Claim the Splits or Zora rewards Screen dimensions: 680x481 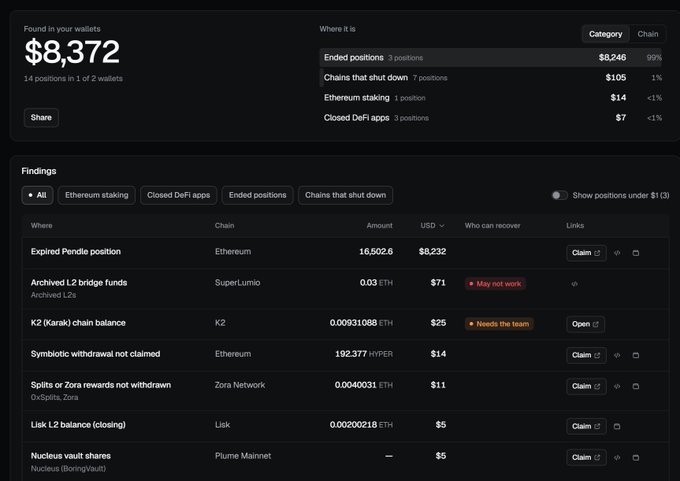[x=586, y=386]
